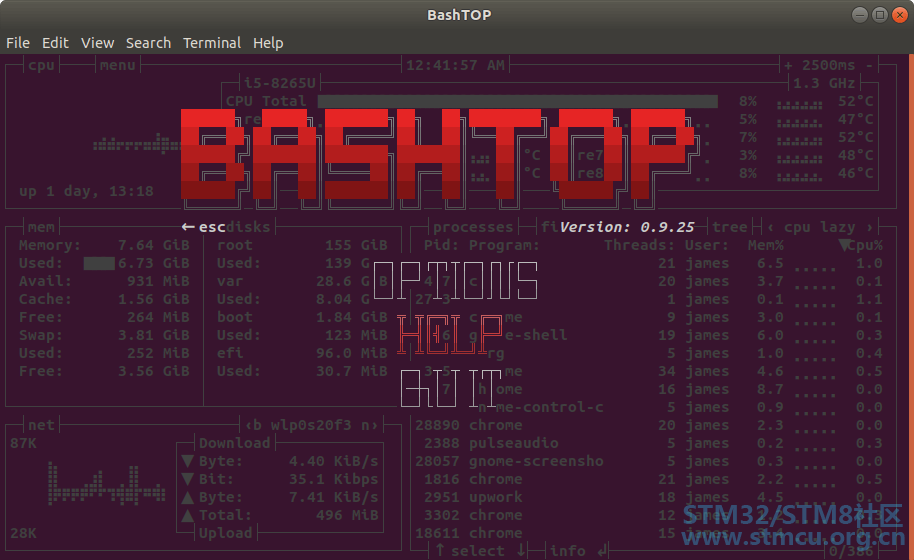Decrease update interval with minus sign
Image resolution: width=914 pixels, height=560 pixels.
point(869,65)
